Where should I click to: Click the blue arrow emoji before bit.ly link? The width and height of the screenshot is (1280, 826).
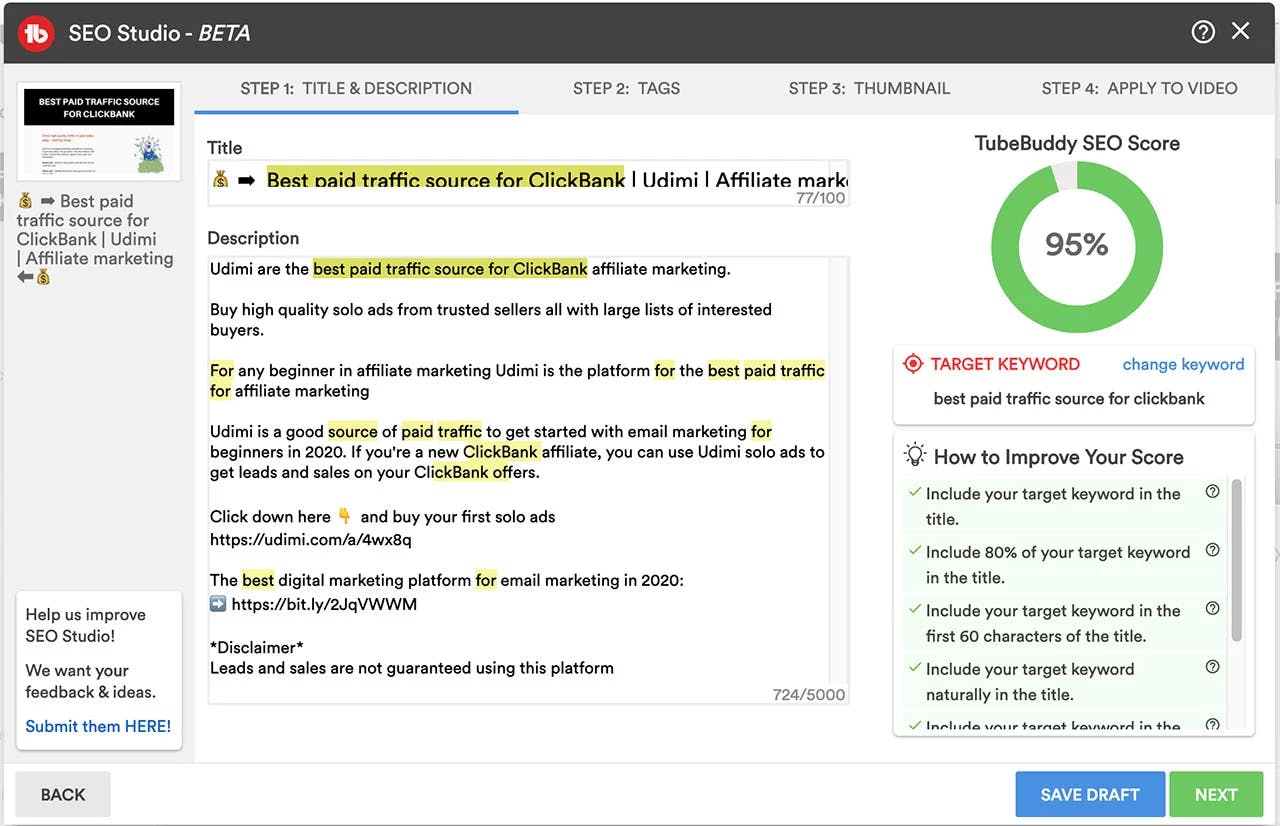218,604
